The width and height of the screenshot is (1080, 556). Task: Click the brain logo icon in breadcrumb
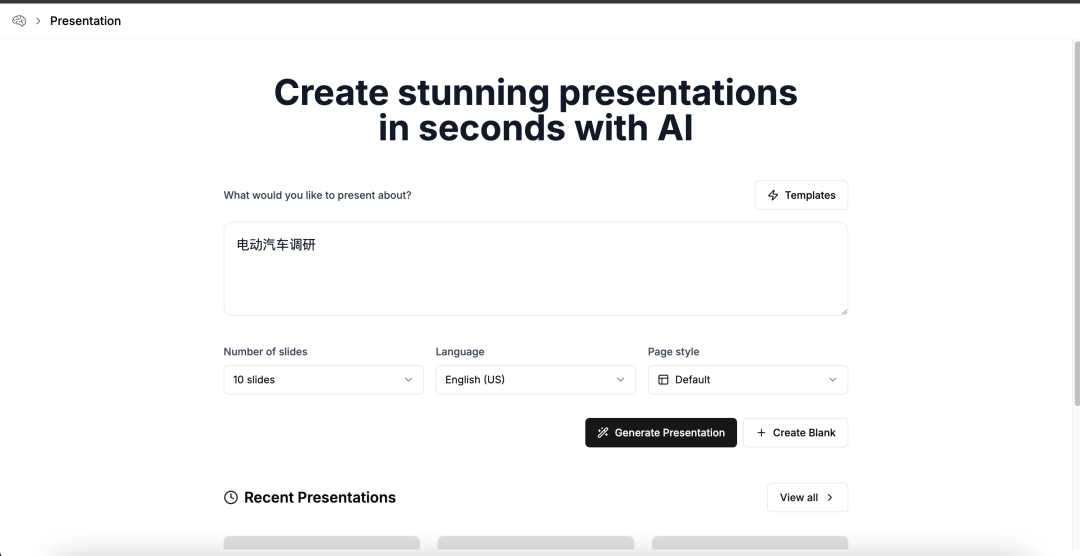pos(19,21)
